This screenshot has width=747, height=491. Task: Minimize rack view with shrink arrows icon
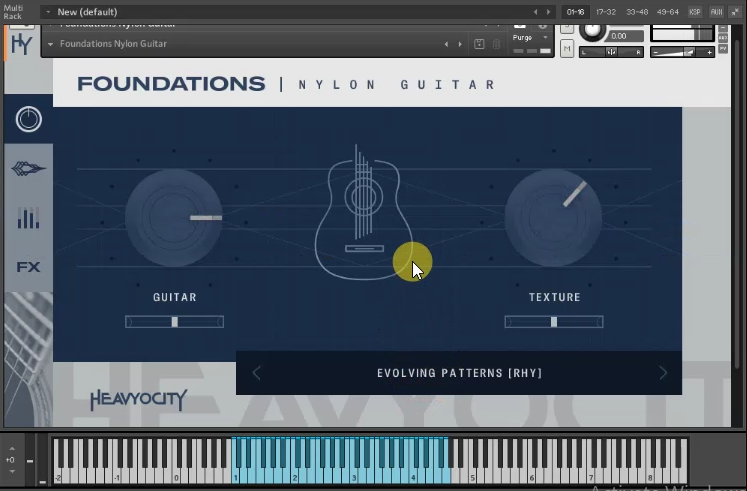[x=735, y=12]
